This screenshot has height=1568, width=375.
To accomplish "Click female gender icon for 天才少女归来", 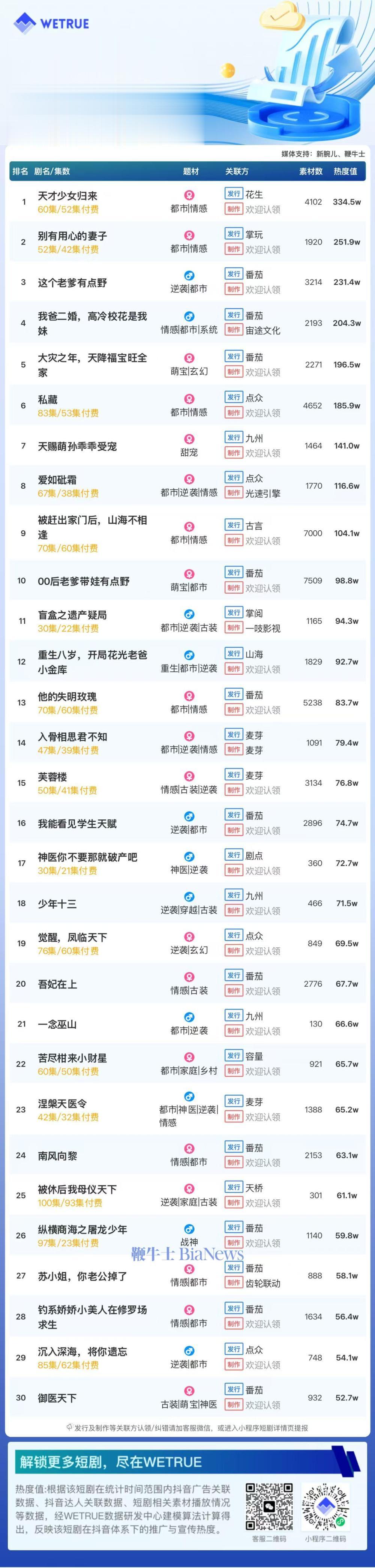I will pos(189,195).
